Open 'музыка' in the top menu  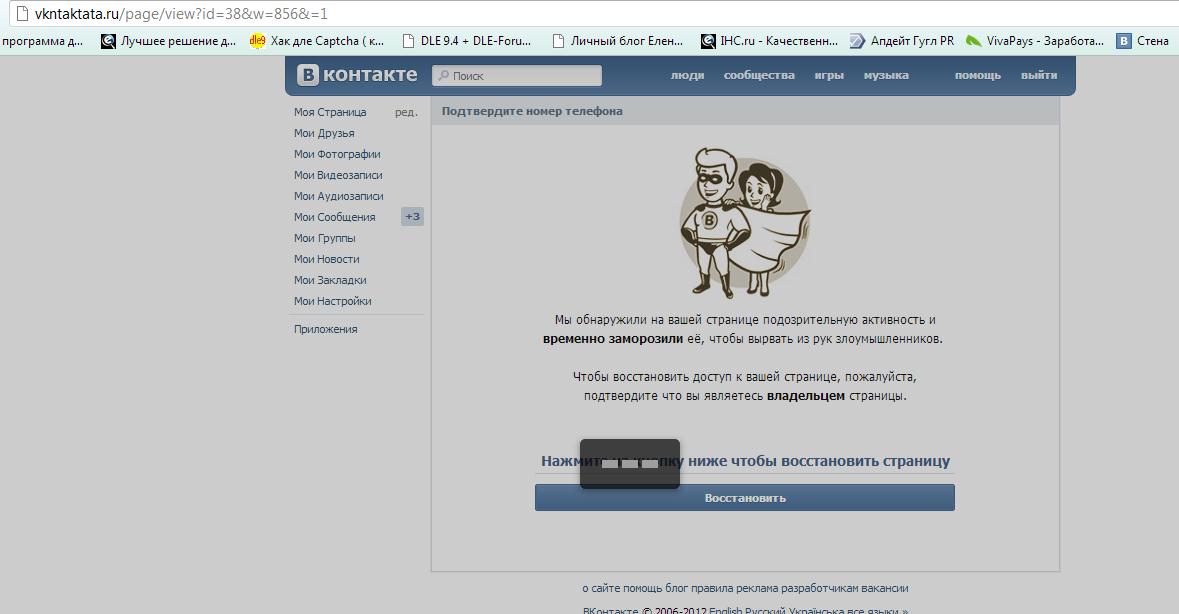886,75
